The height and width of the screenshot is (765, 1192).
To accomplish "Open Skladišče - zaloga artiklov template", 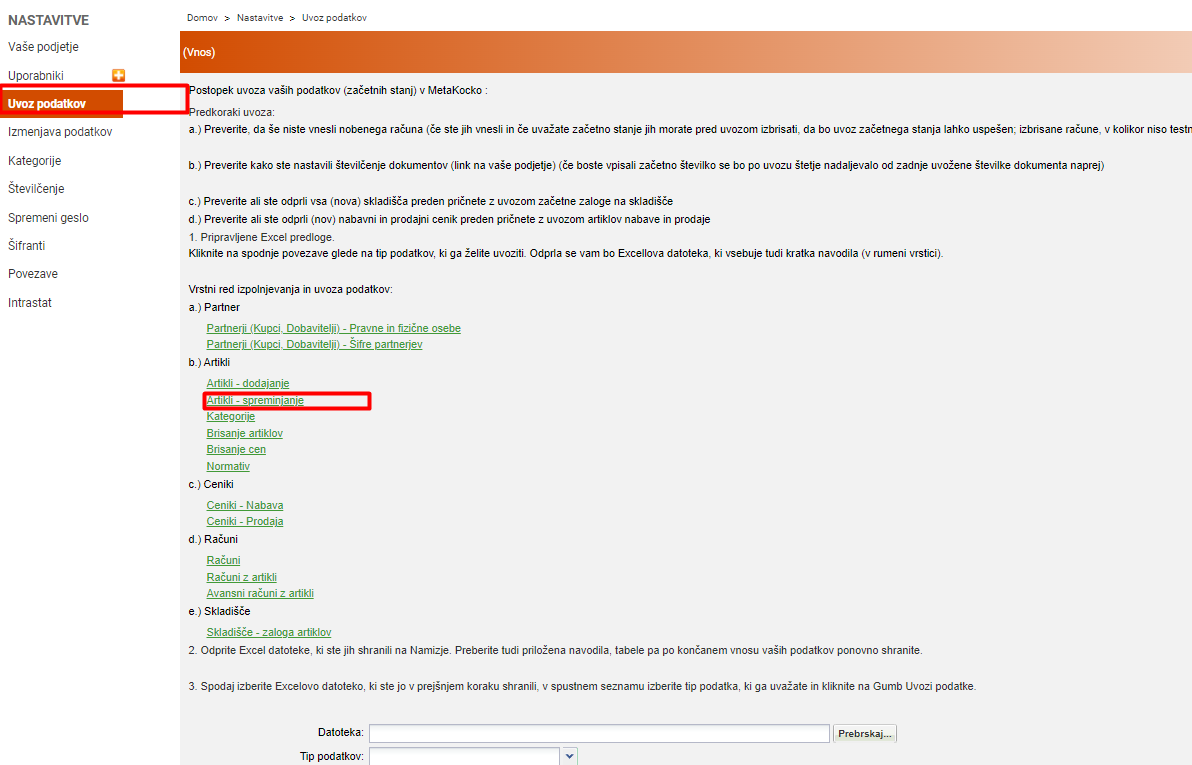I will [x=268, y=633].
